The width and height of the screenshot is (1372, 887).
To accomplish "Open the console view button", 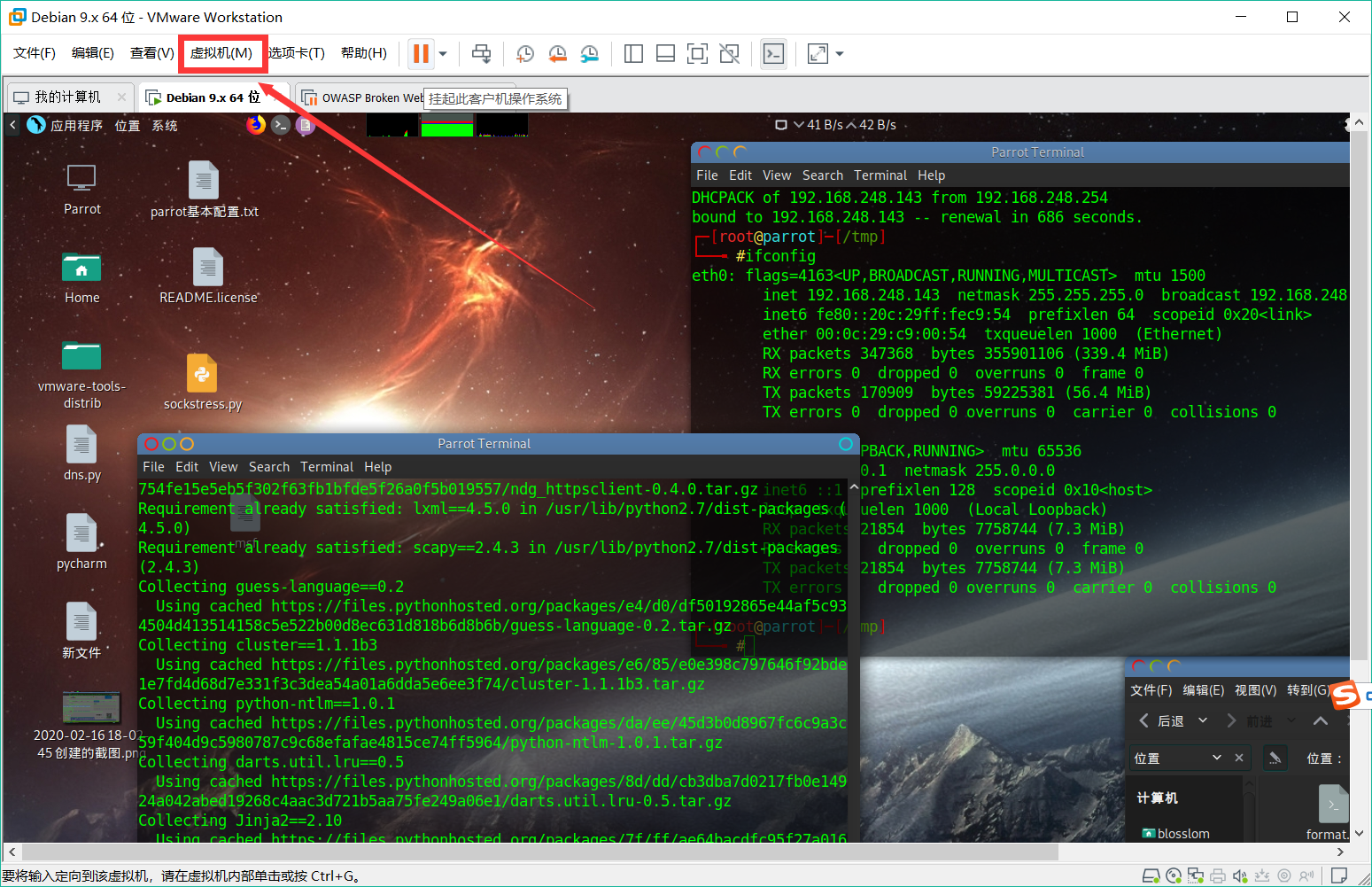I will 773,54.
